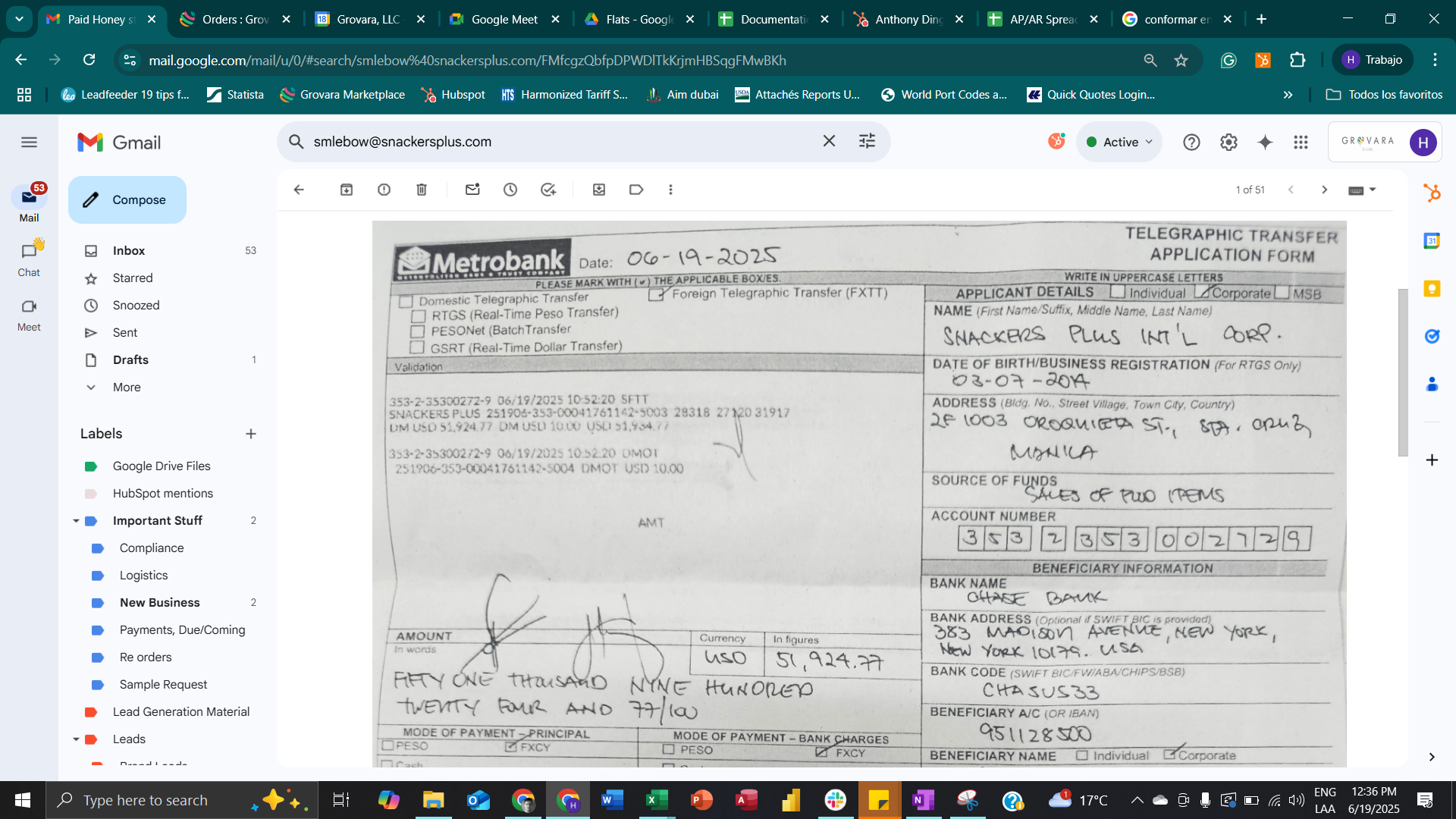The width and height of the screenshot is (1456, 819).
Task: Show hidden system tray icons
Action: (x=1137, y=800)
